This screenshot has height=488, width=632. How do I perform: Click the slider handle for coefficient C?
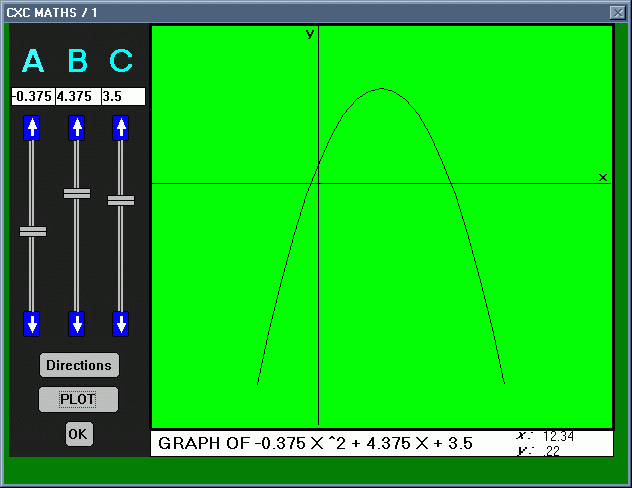click(121, 200)
